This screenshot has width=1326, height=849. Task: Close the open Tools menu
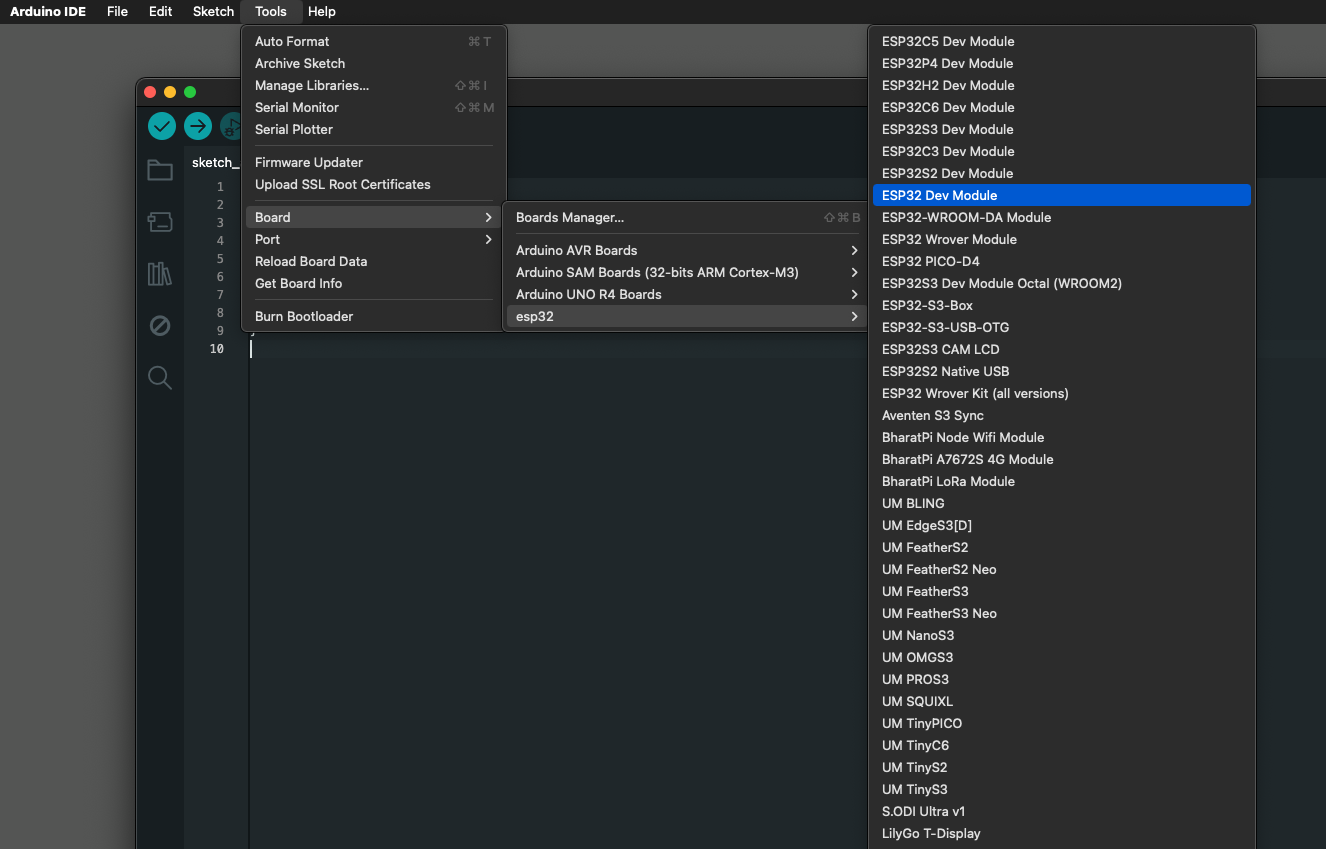point(271,12)
